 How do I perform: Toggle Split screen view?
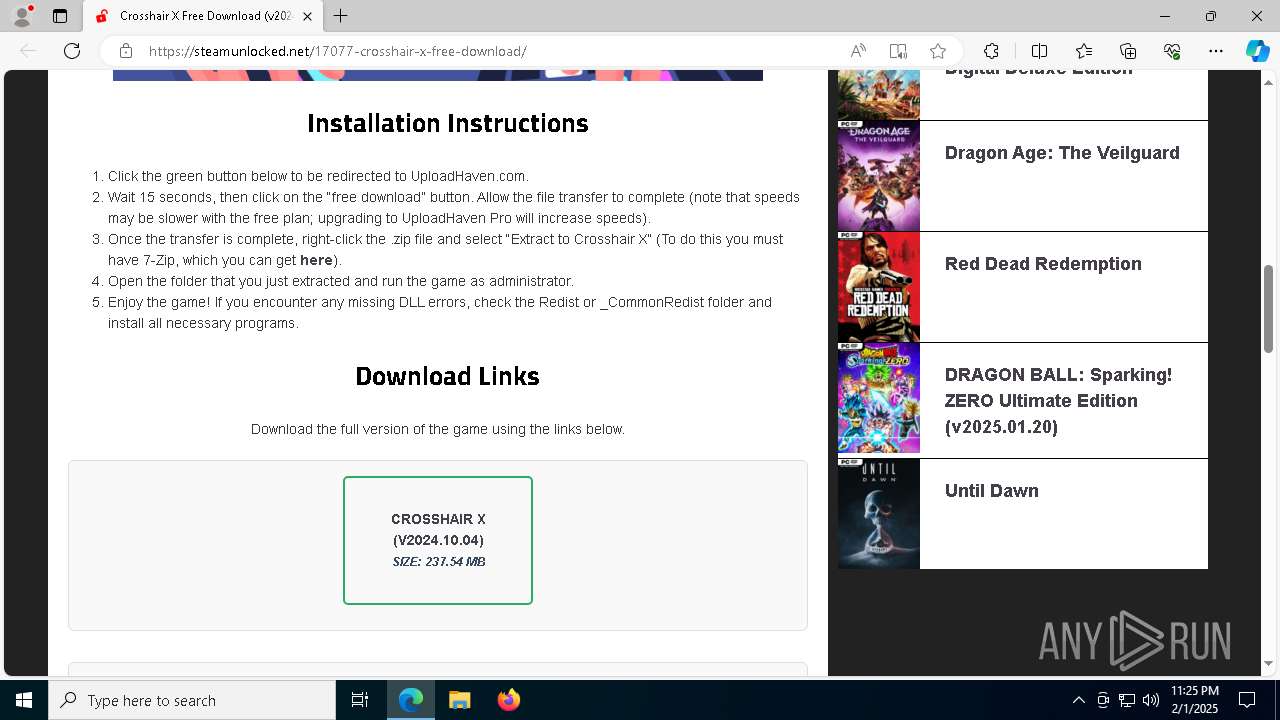point(1039,51)
